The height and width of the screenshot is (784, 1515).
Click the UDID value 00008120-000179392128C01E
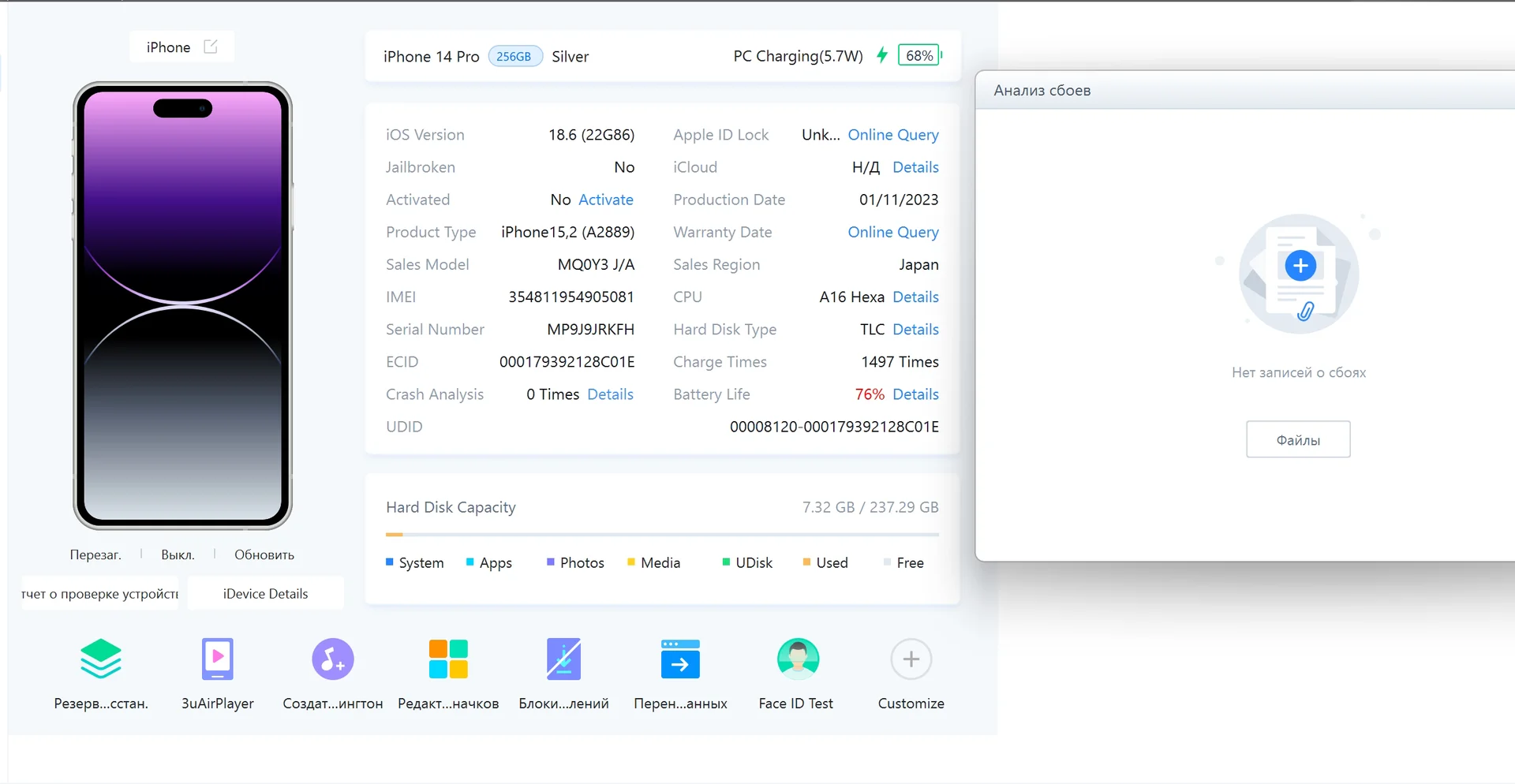coord(834,427)
